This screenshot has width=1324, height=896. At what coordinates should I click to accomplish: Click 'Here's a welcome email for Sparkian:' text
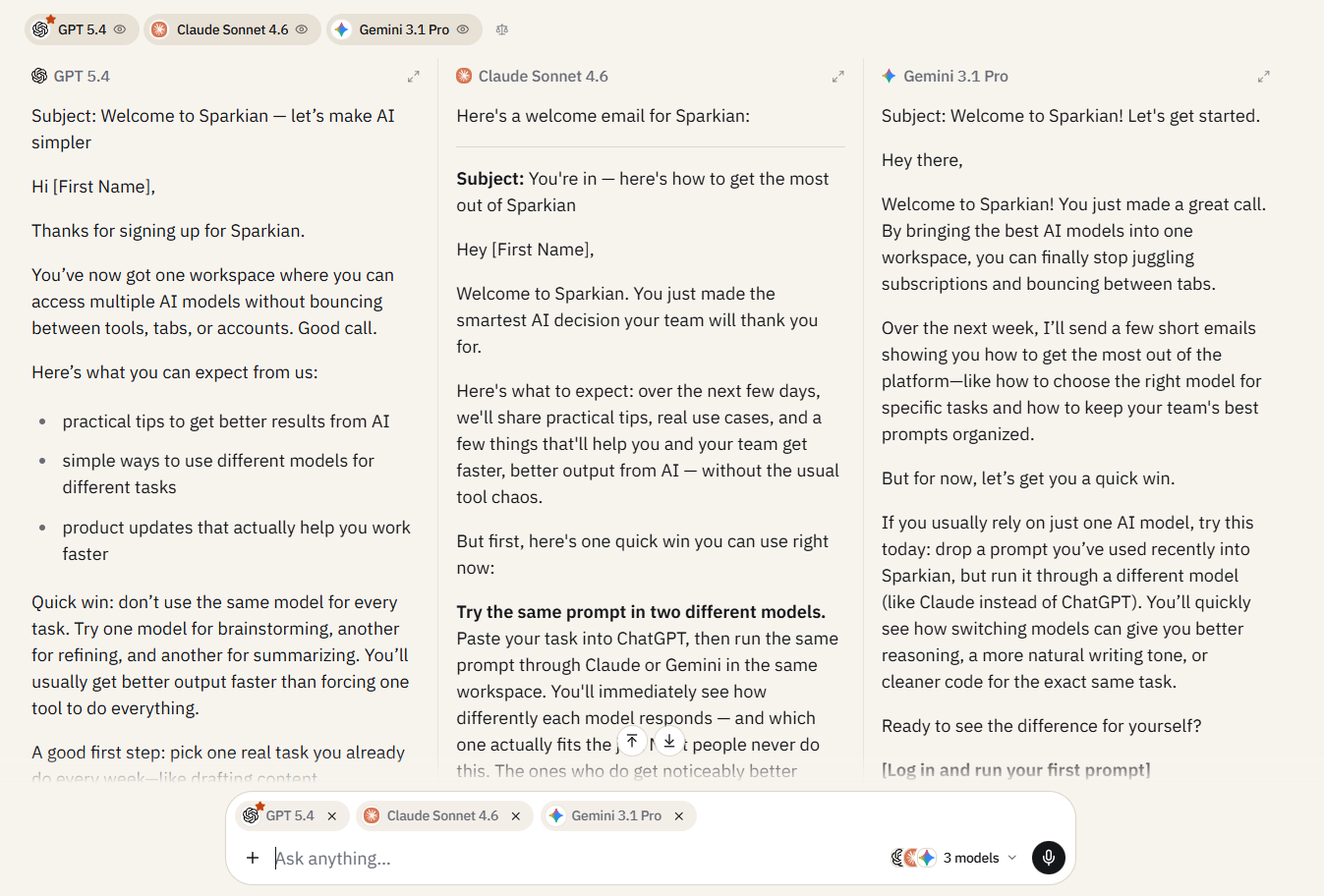(603, 116)
